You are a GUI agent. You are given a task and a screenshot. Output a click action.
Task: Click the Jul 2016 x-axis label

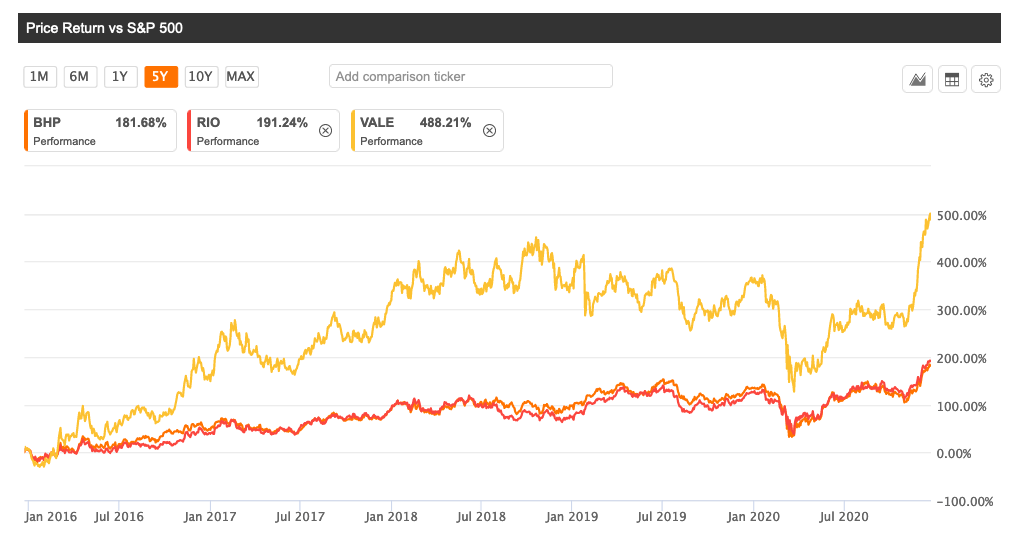[119, 517]
